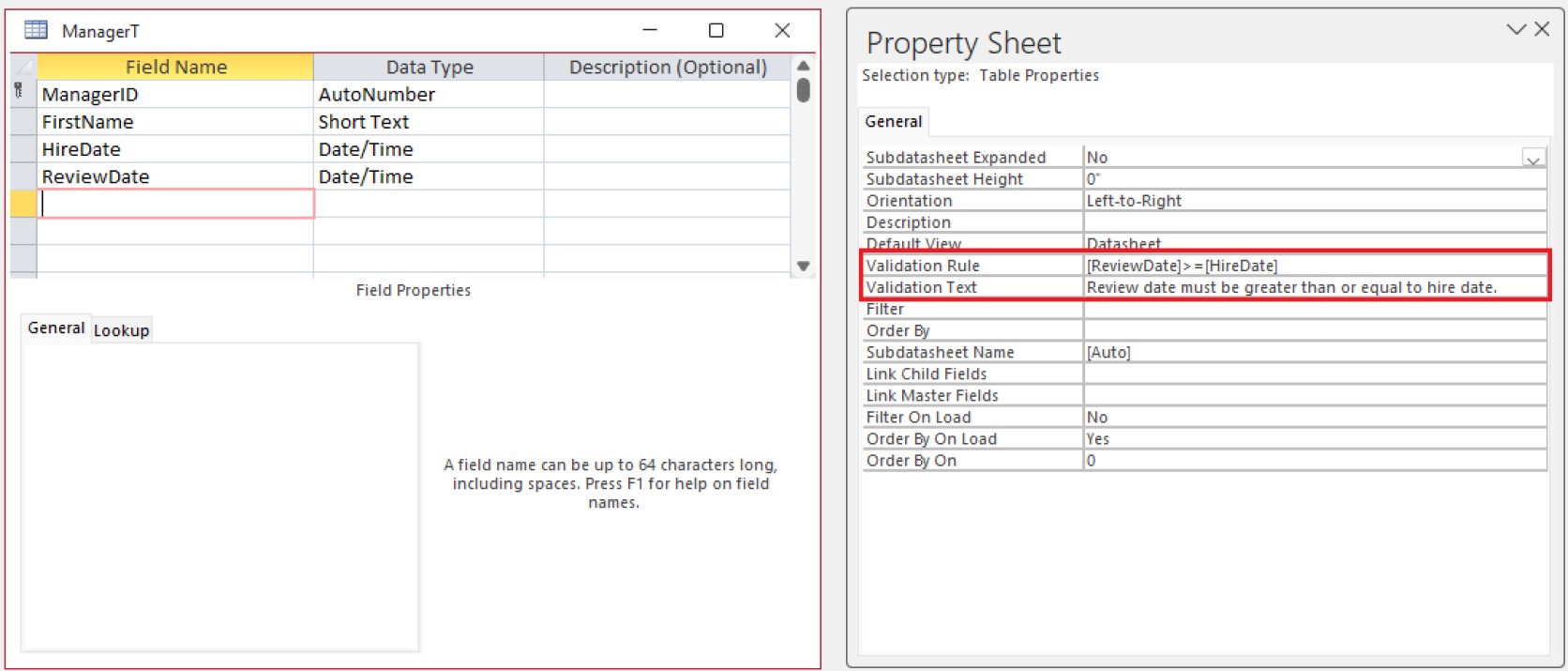1568x671 pixels.
Task: Close the Property Sheet pane
Action: point(1542,29)
